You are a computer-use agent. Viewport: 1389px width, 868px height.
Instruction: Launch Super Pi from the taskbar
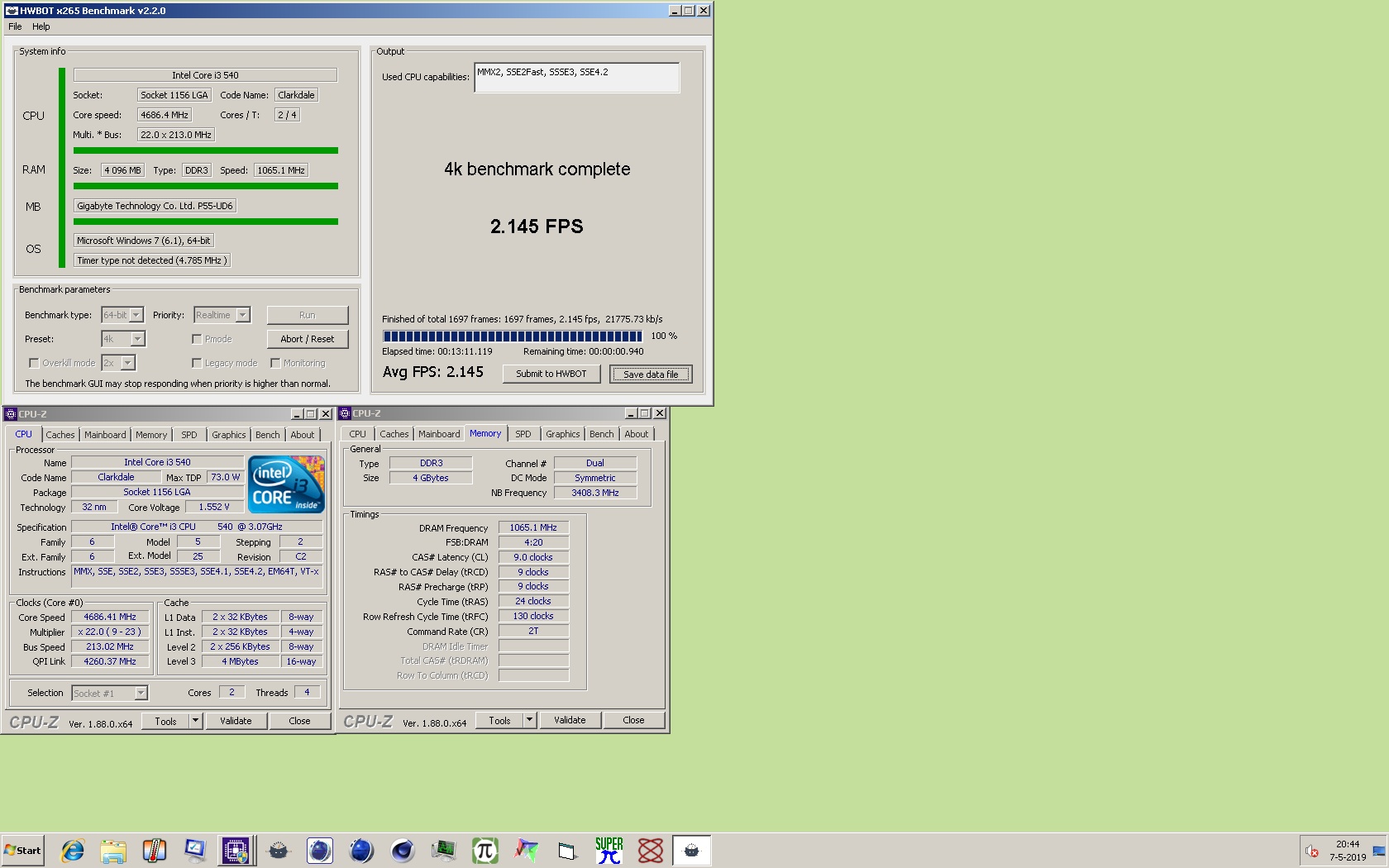pos(609,850)
